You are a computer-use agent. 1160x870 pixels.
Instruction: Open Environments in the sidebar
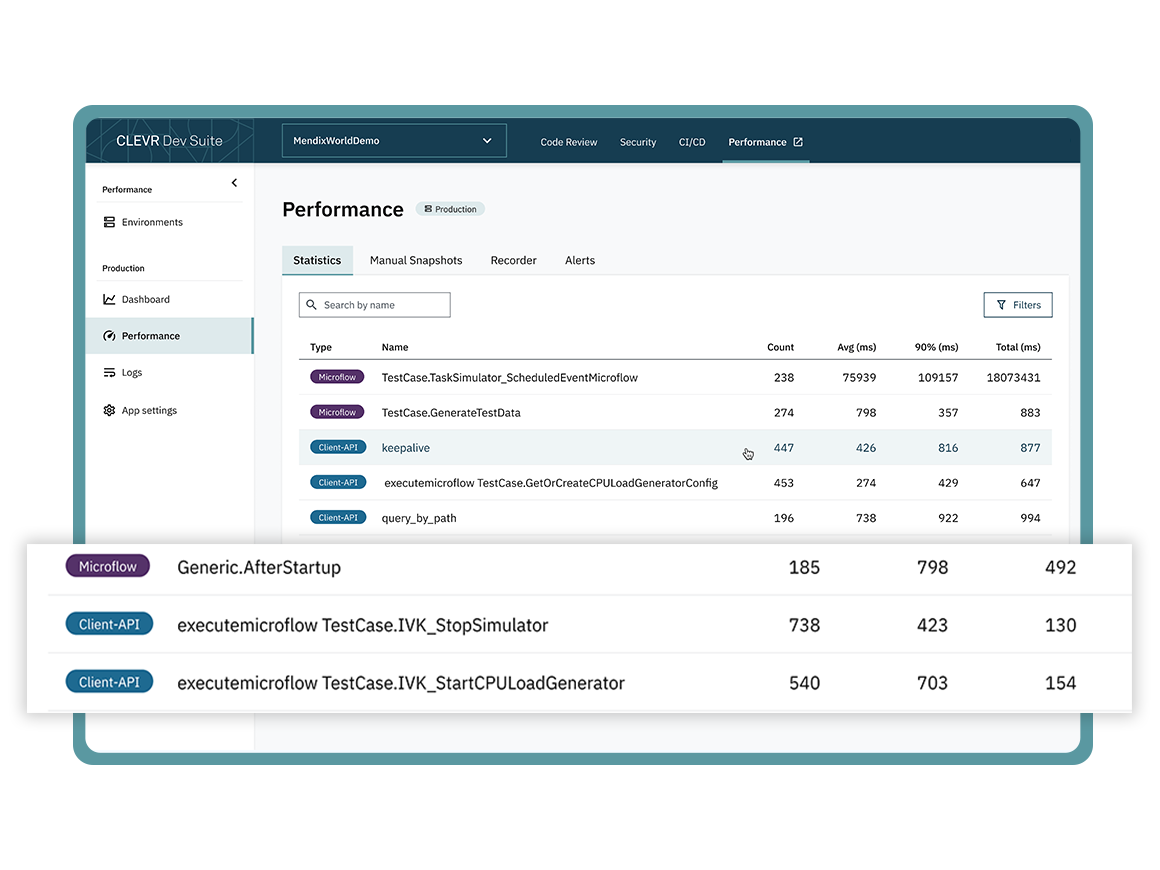pyautogui.click(x=152, y=222)
